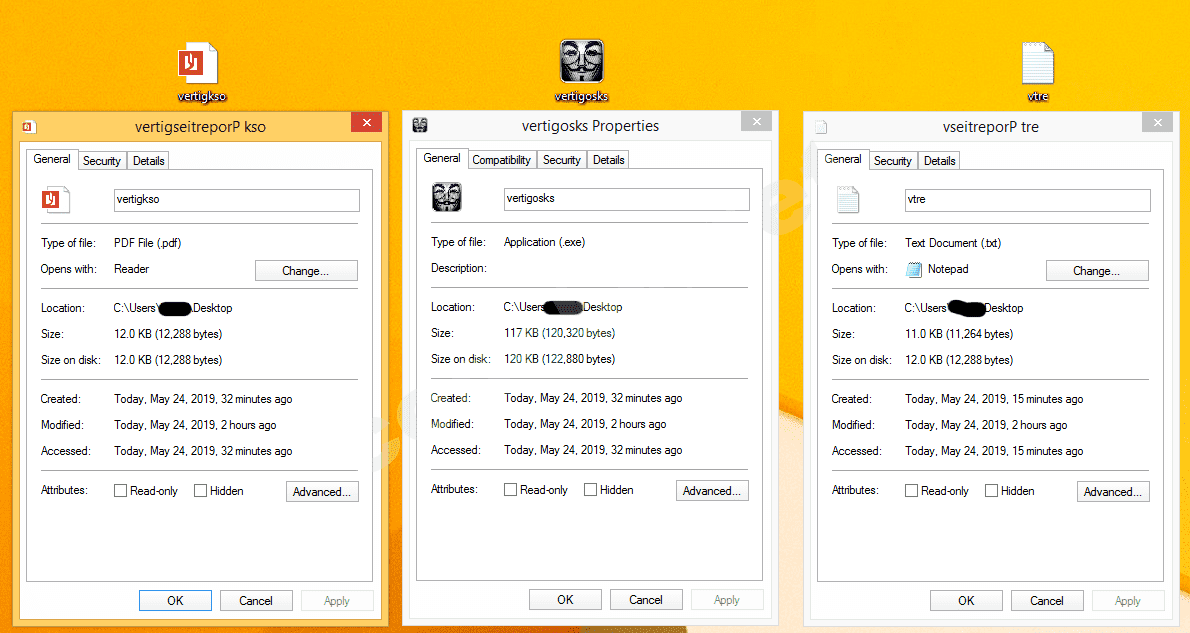The image size is (1190, 633).
Task: Open Advanced attributes for vertigkso
Action: coord(322,492)
